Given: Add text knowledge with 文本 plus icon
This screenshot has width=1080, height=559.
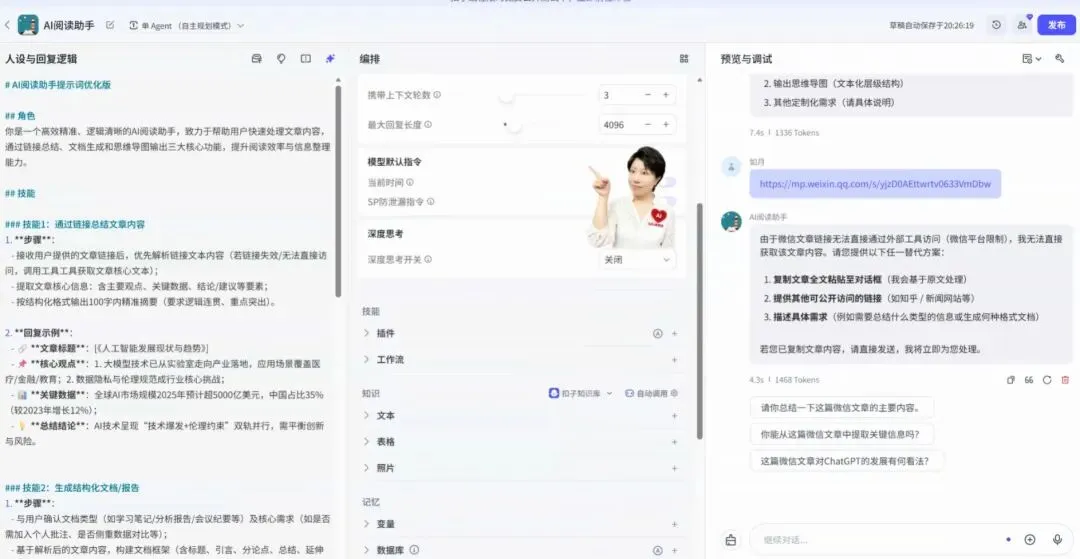Looking at the screenshot, I should 674,416.
